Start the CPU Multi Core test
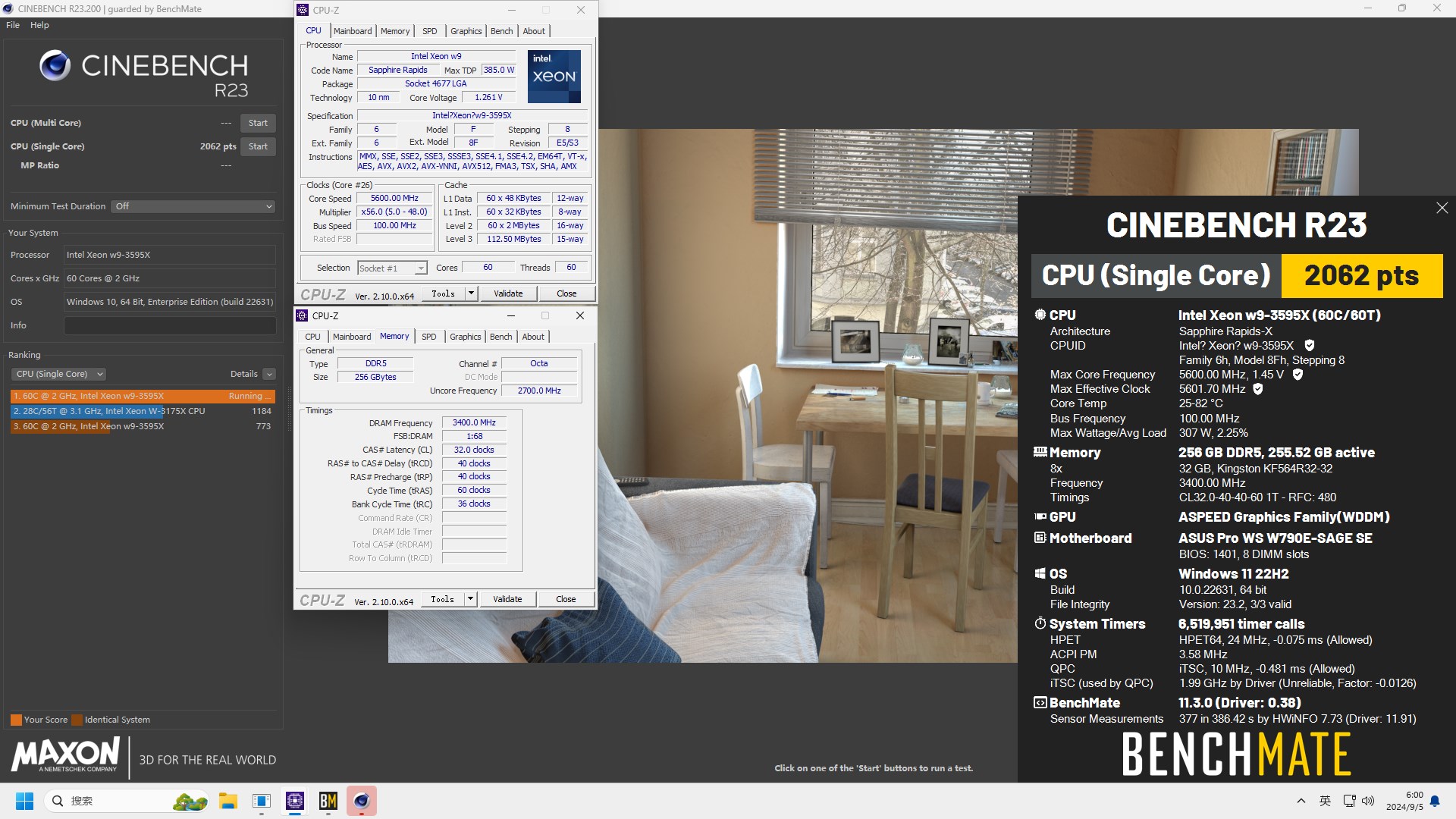This screenshot has height=819, width=1456. (x=258, y=123)
